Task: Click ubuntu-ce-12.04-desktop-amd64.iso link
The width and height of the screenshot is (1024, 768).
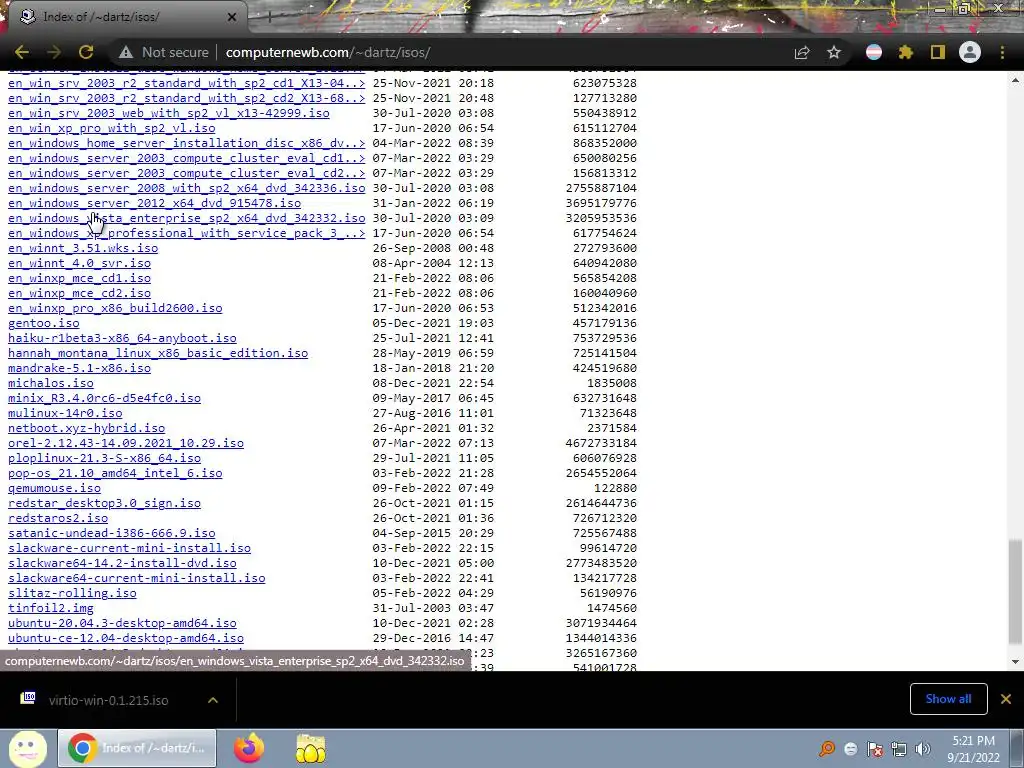Action: point(126,639)
